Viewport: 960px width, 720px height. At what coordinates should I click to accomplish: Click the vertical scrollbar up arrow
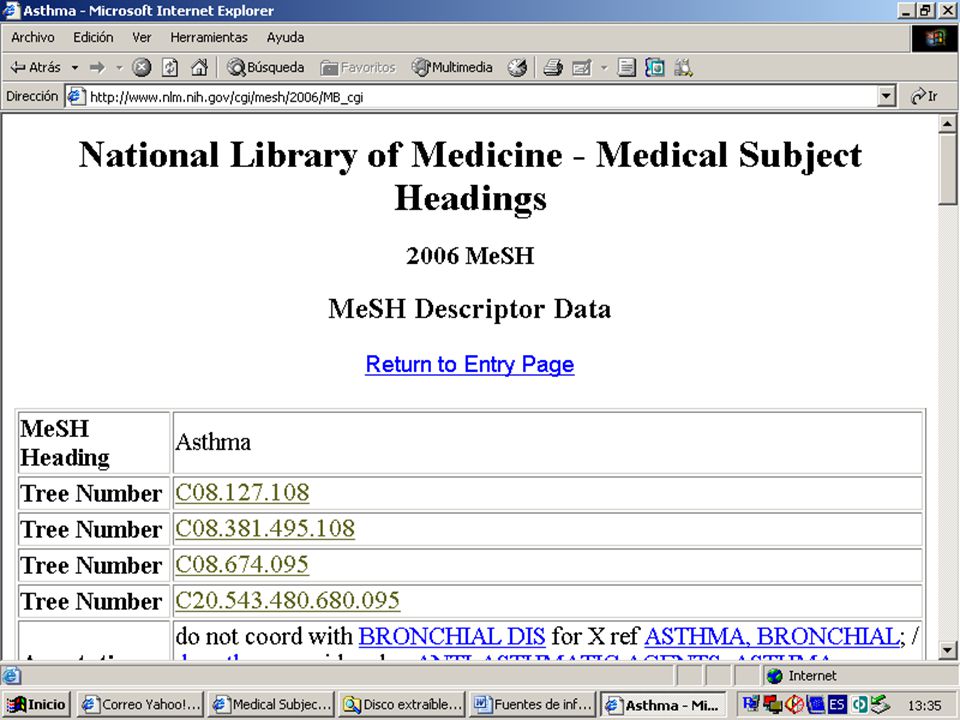[x=947, y=124]
